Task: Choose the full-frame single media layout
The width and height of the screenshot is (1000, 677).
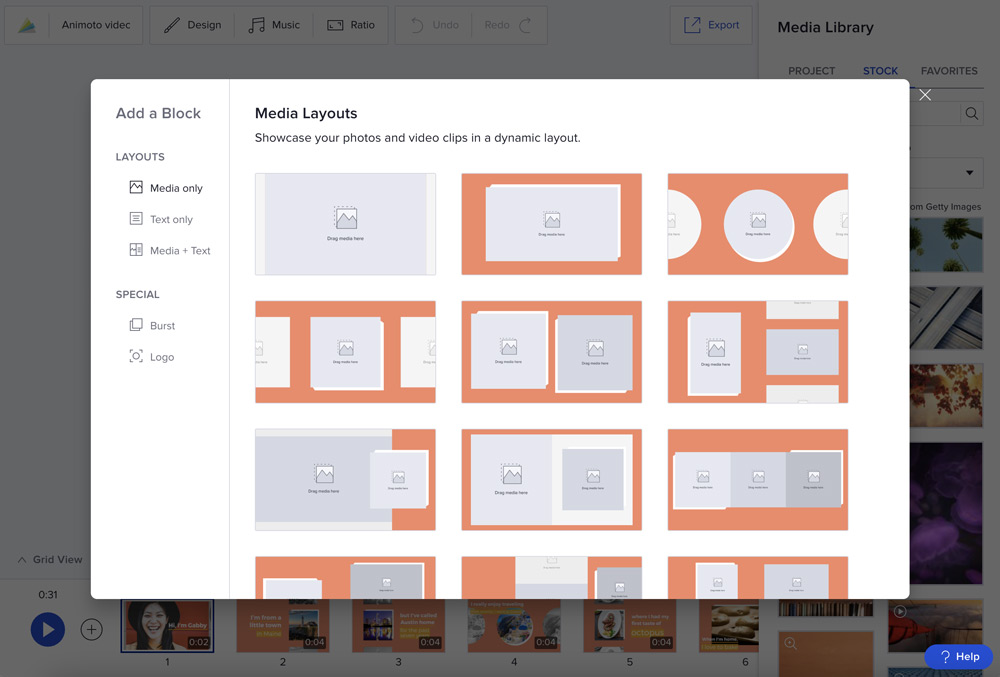Action: tap(345, 224)
